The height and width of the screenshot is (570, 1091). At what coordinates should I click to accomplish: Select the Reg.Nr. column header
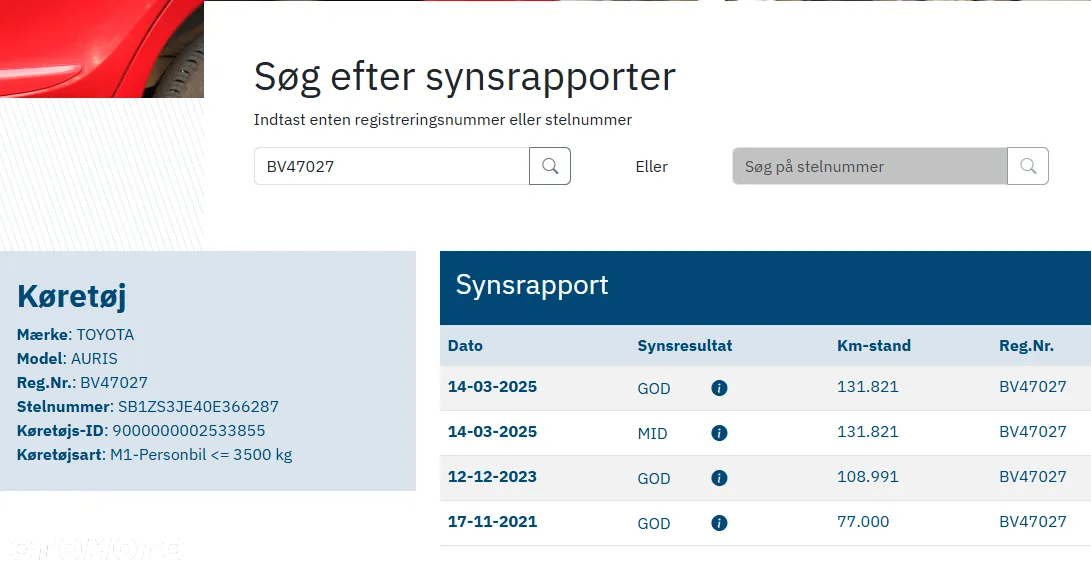tap(1026, 346)
